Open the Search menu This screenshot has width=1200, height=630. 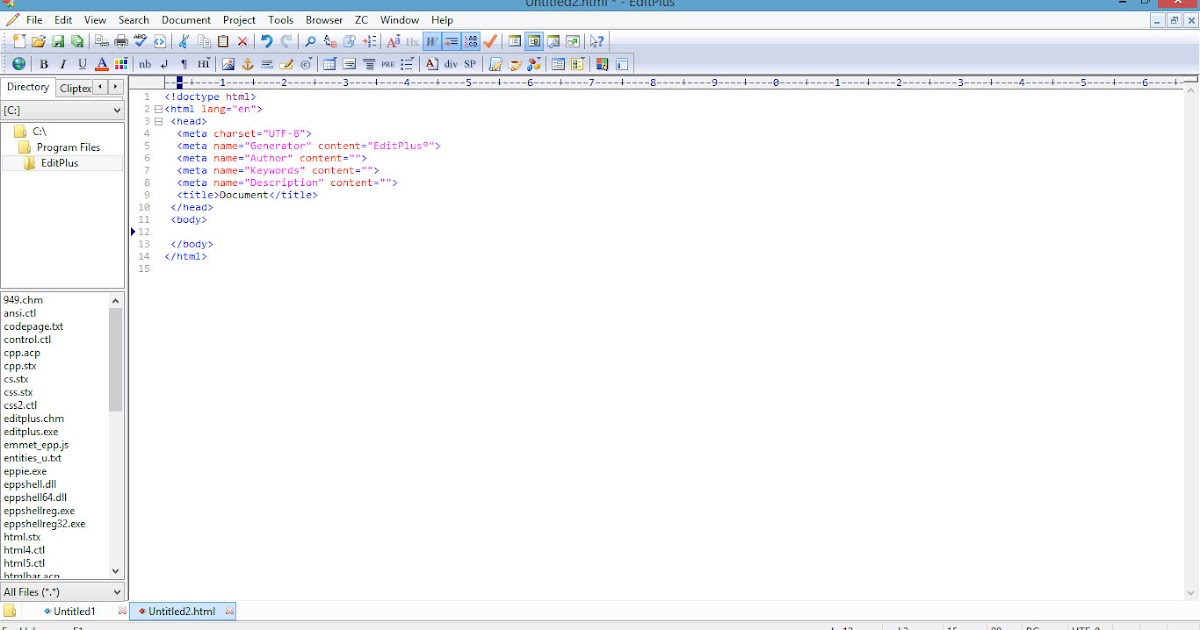[x=133, y=20]
